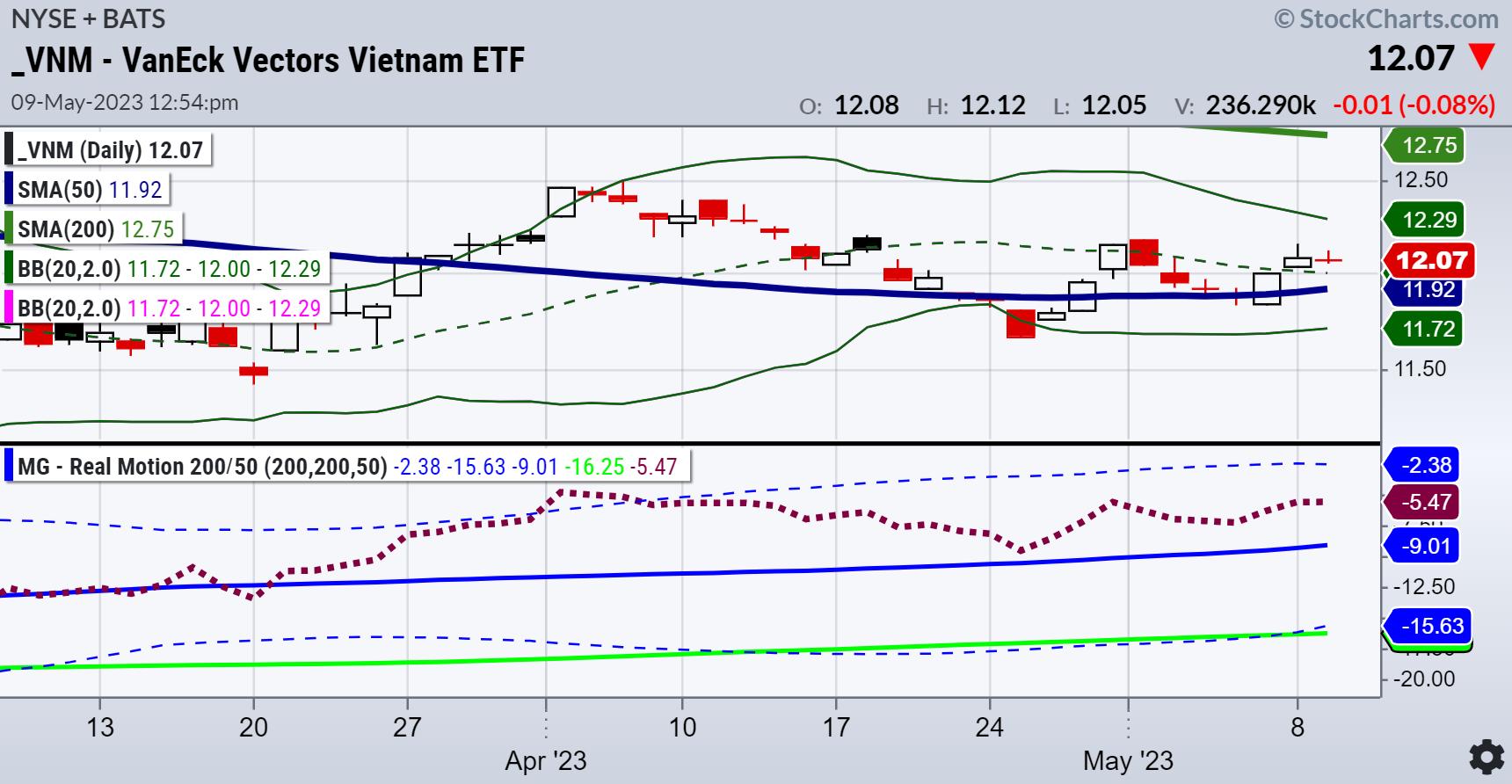Click the -12.50 indicator axis label

(1424, 587)
